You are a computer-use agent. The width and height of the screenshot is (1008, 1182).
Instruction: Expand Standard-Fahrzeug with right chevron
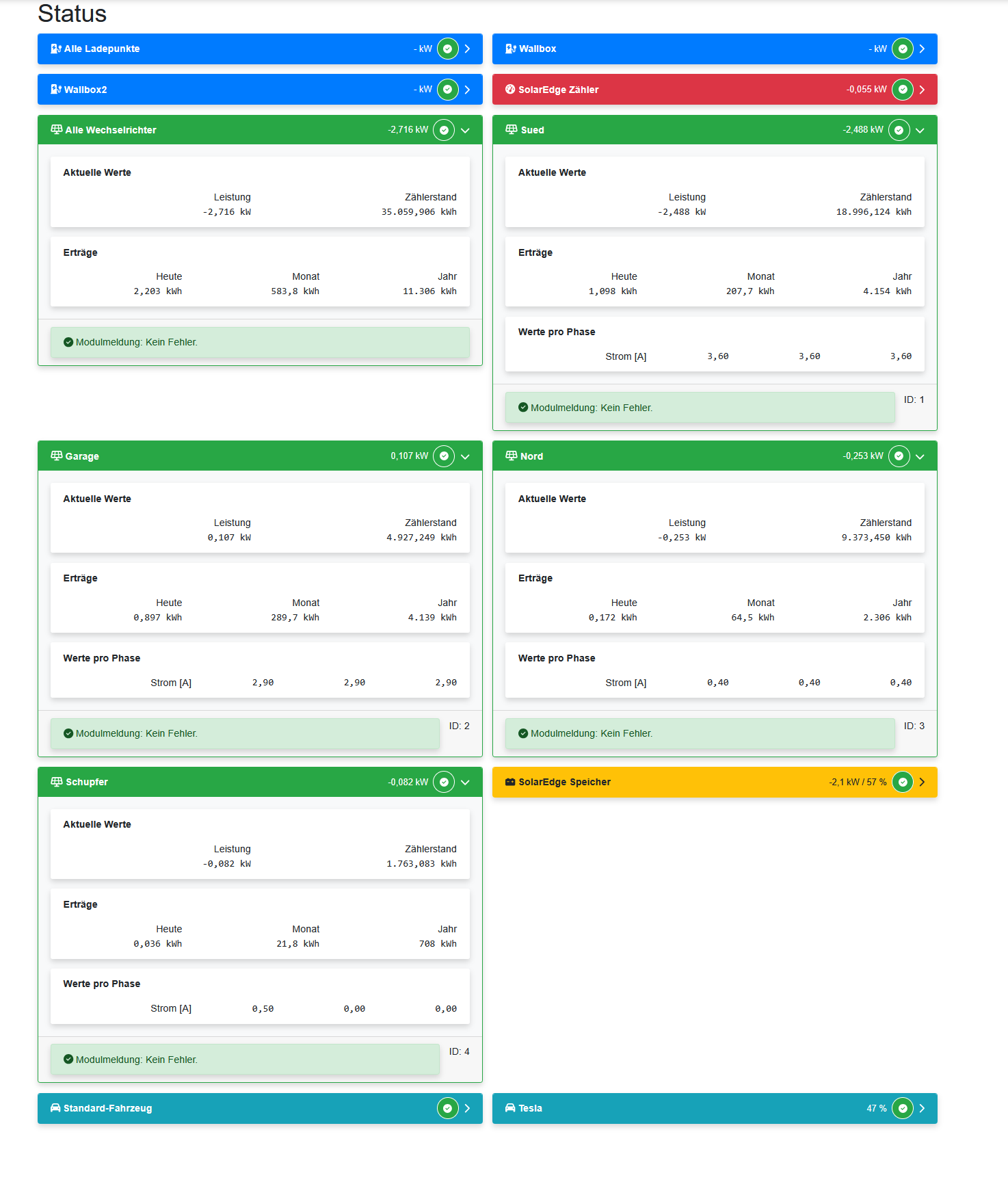point(468,1108)
